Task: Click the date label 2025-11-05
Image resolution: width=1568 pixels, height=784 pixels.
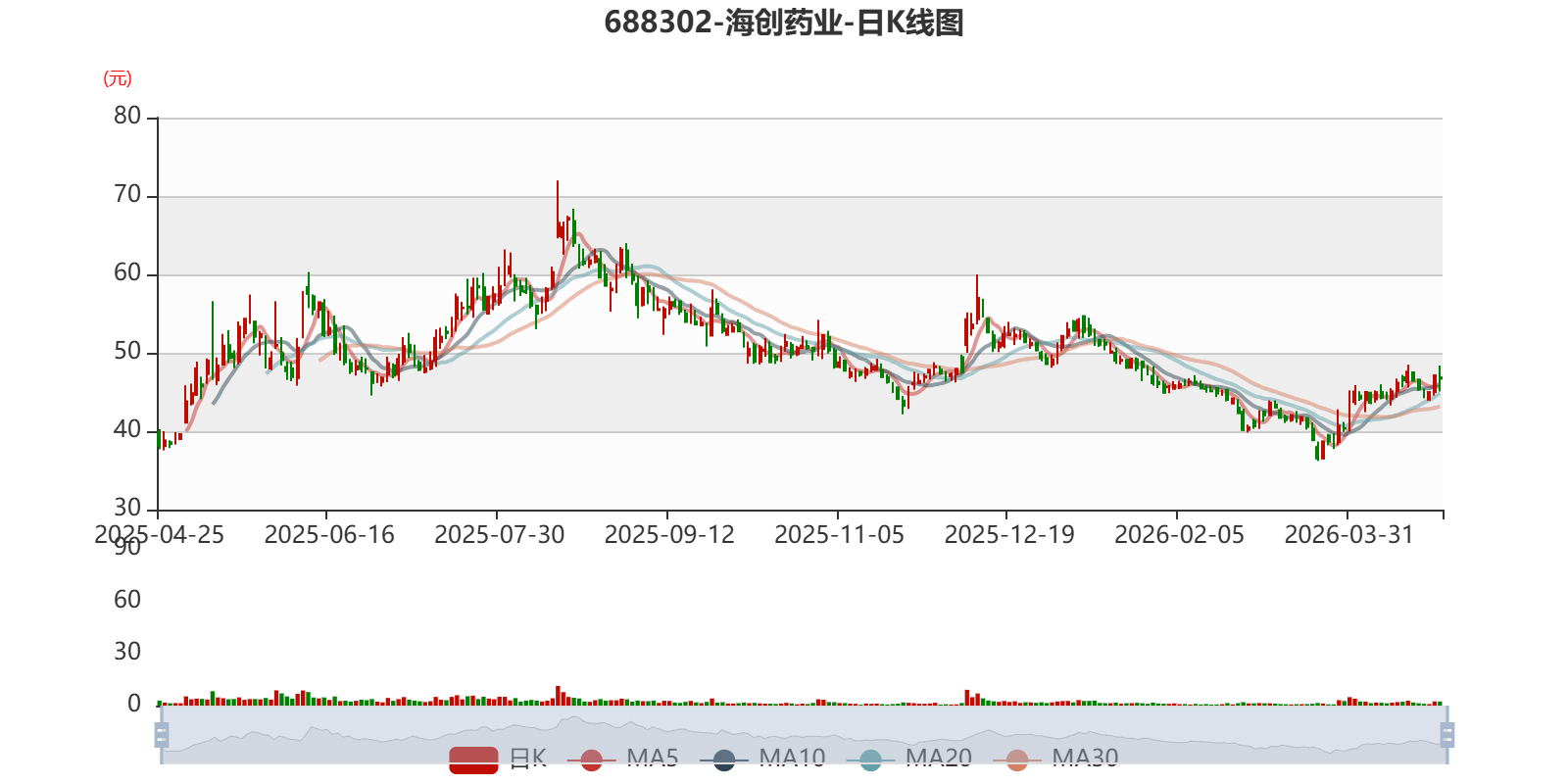Action: pos(840,535)
